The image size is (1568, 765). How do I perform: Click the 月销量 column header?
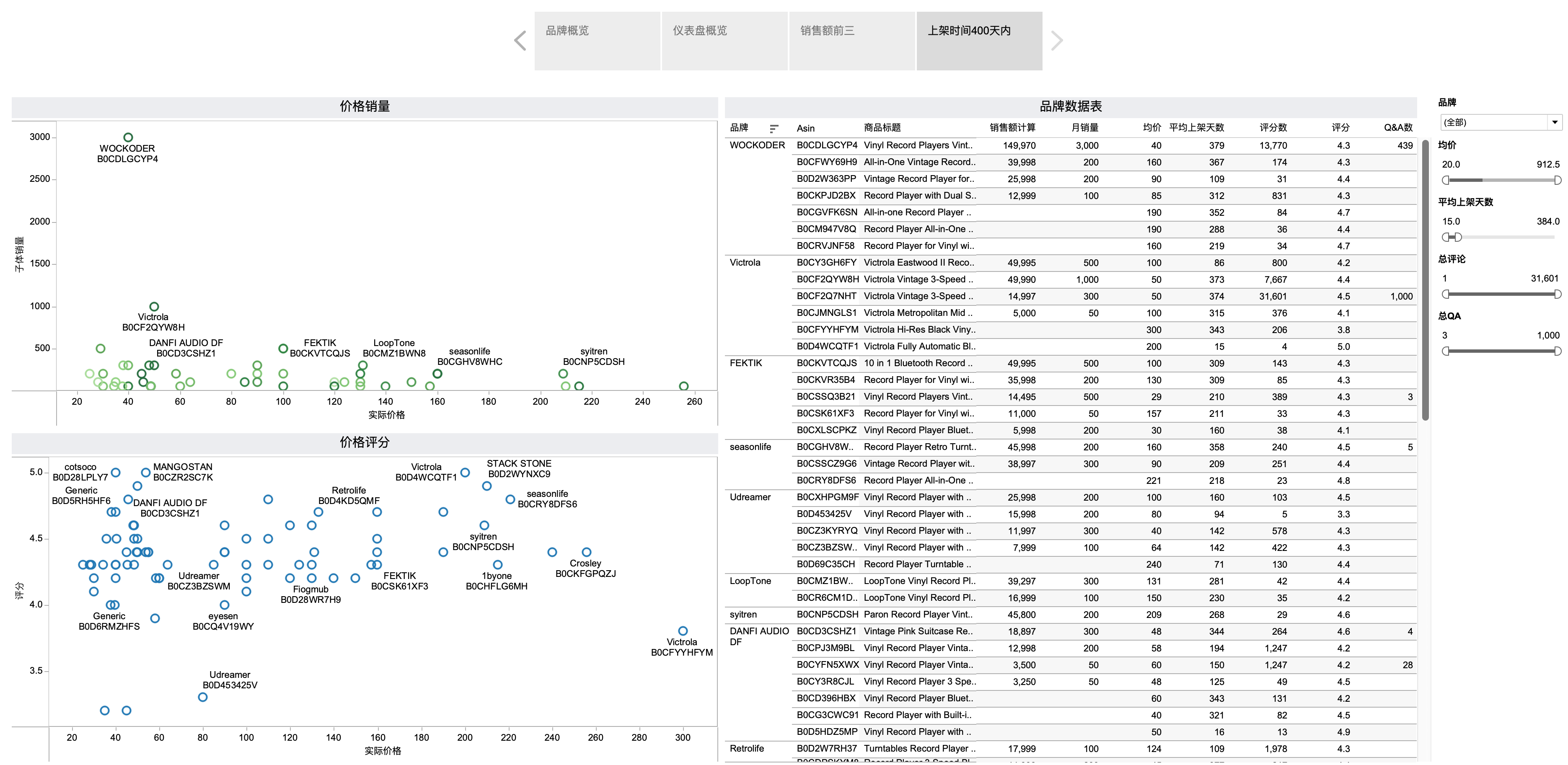pyautogui.click(x=1085, y=128)
